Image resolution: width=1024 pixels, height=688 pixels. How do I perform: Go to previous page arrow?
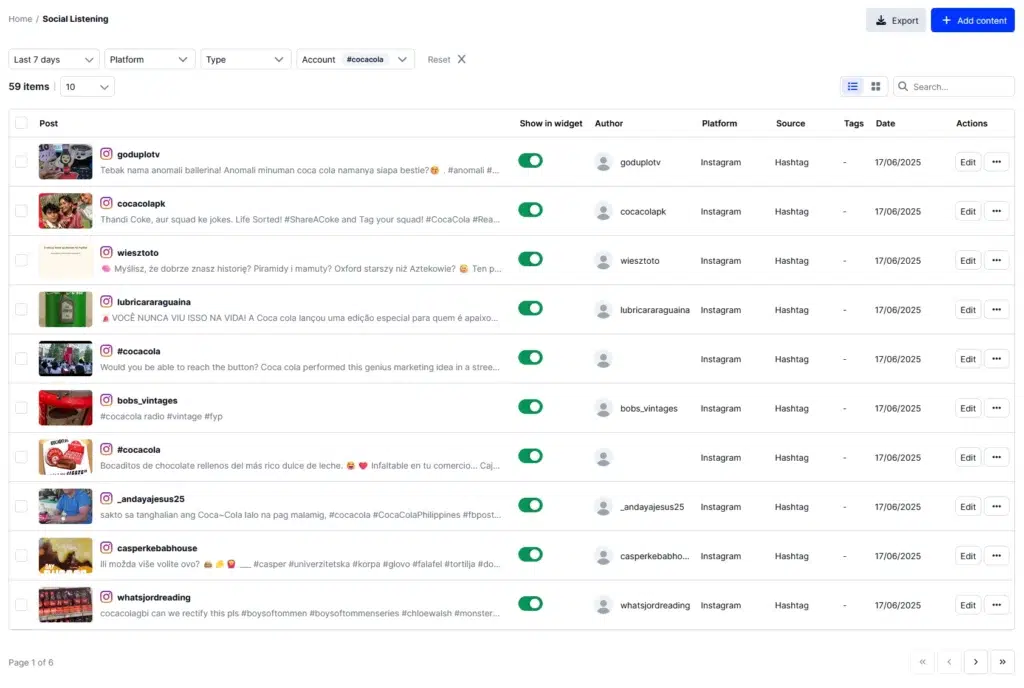click(x=949, y=662)
